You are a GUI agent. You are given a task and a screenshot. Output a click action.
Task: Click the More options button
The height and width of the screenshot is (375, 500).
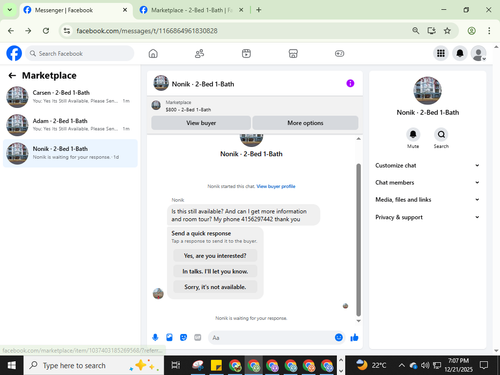(x=305, y=123)
